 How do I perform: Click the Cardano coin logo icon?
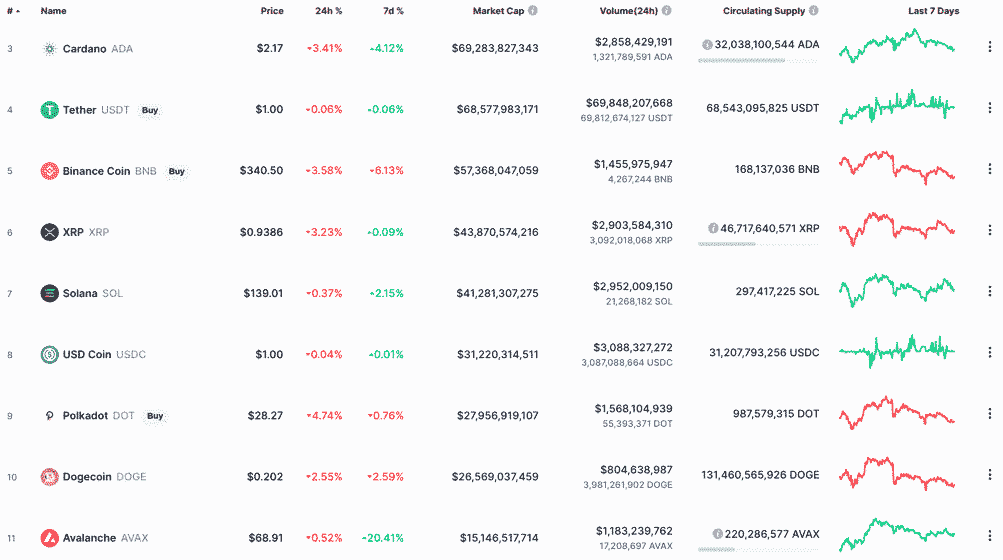49,49
